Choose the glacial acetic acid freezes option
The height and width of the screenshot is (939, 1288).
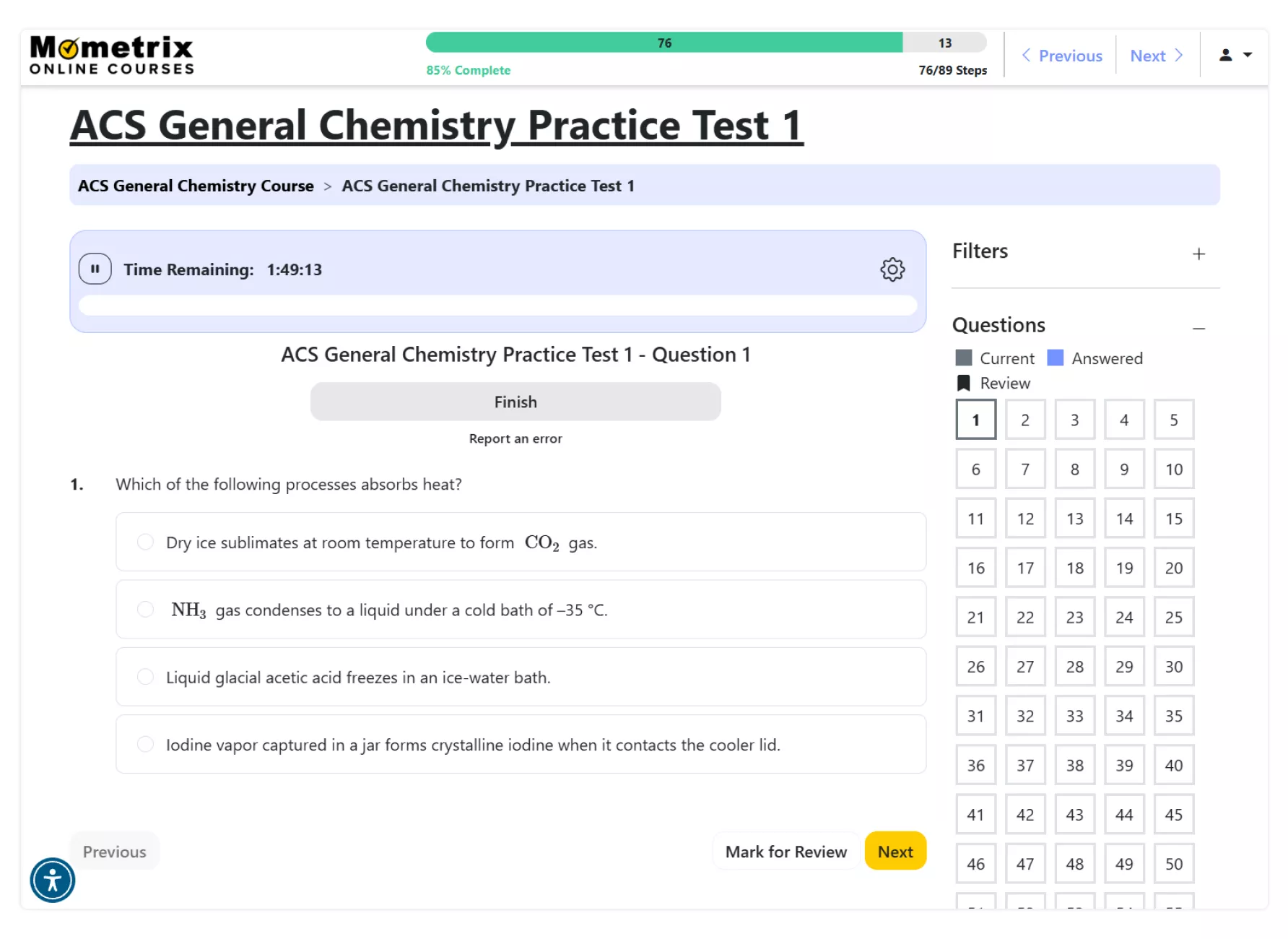(146, 677)
